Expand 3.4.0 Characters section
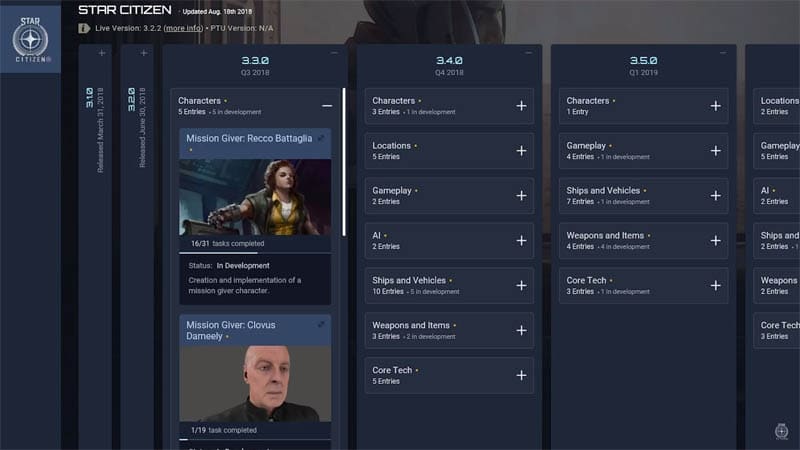This screenshot has height=450, width=800. (521, 106)
